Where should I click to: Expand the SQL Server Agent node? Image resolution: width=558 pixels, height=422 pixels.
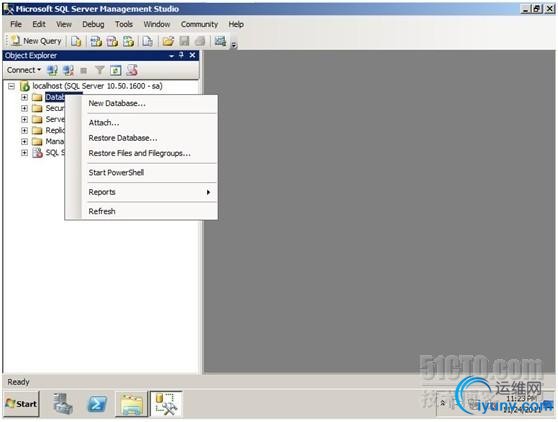point(24,153)
